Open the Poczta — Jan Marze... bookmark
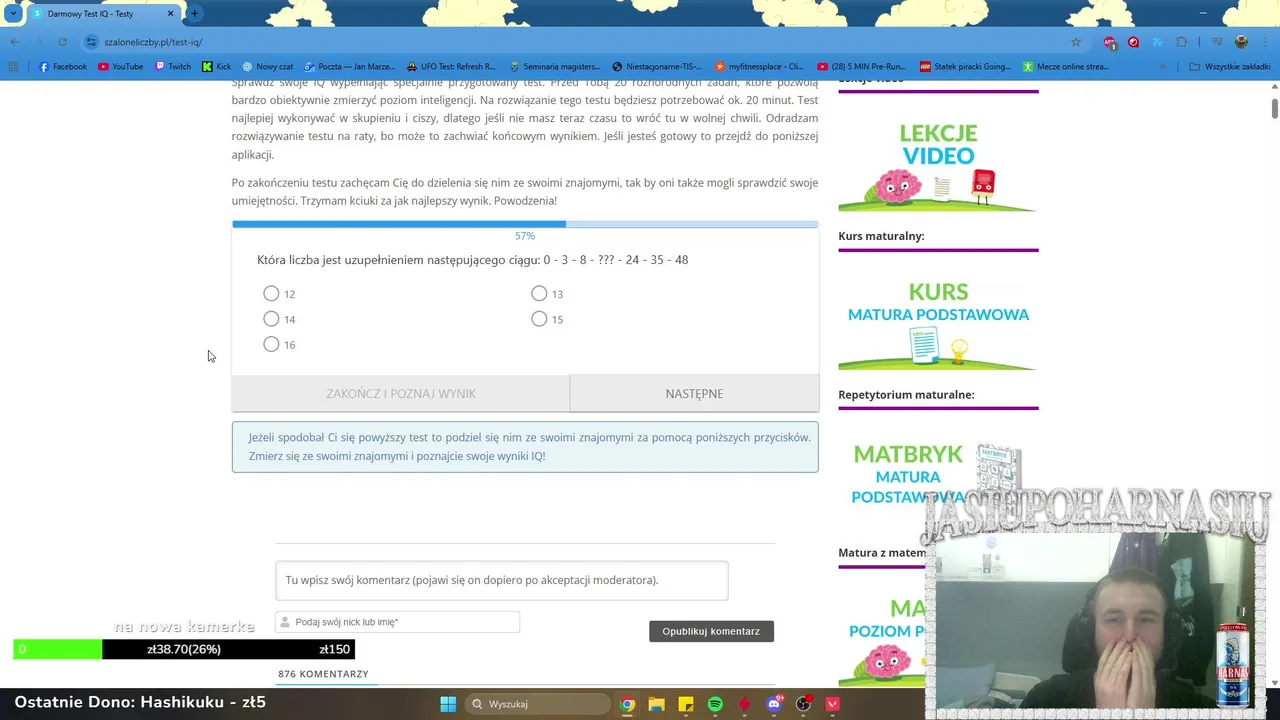The image size is (1280, 720). [350, 67]
